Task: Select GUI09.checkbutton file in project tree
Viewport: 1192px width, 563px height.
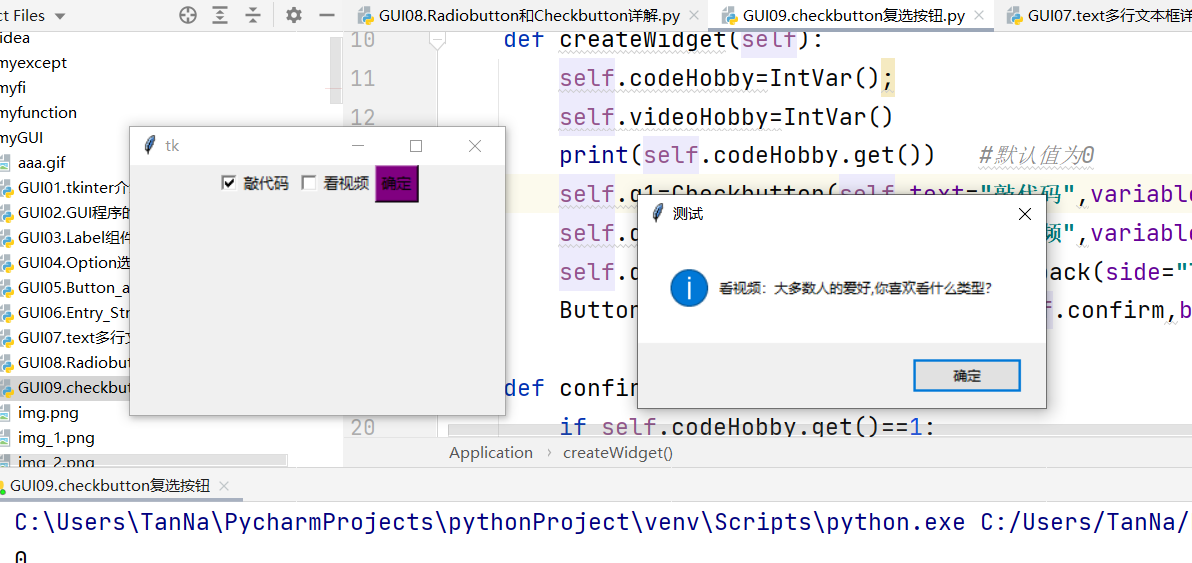Action: 74,388
